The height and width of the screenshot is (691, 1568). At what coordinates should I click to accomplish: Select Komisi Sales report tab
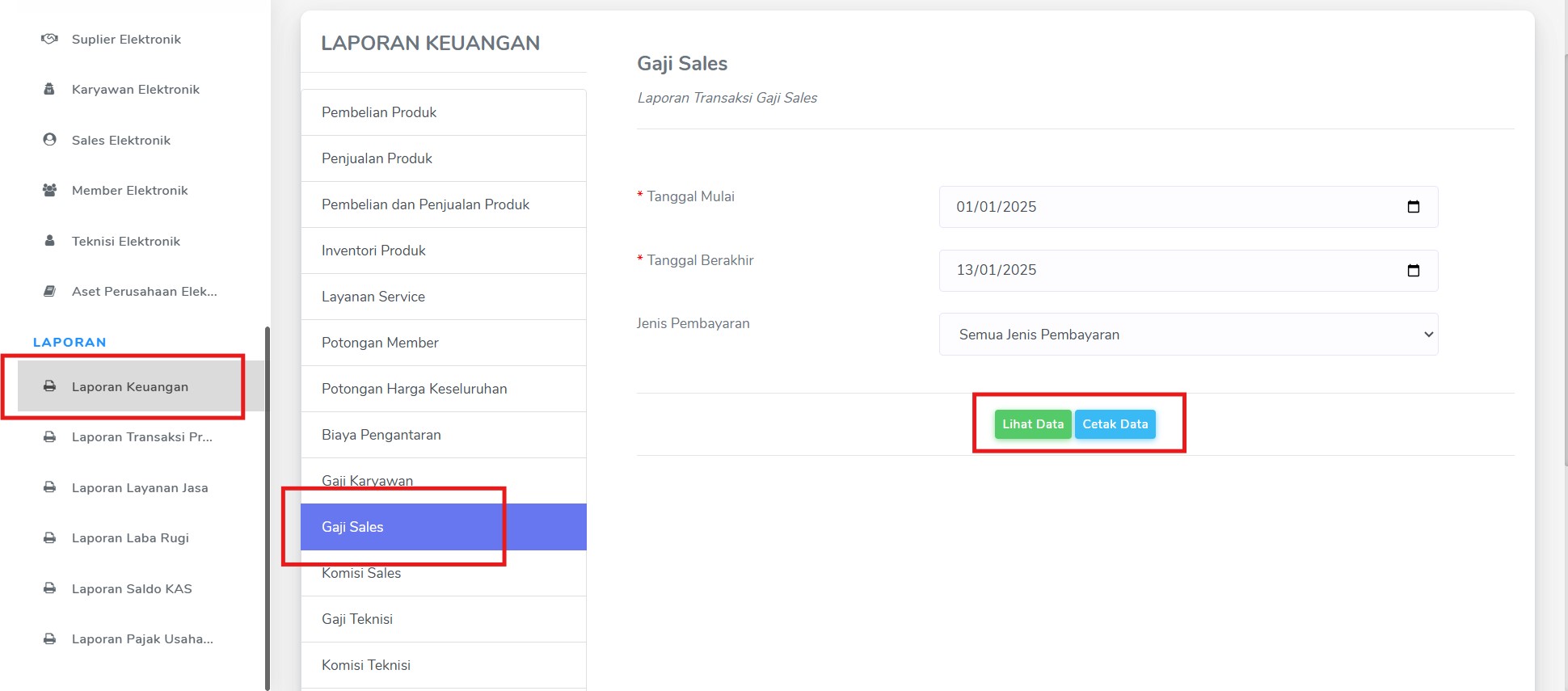443,573
